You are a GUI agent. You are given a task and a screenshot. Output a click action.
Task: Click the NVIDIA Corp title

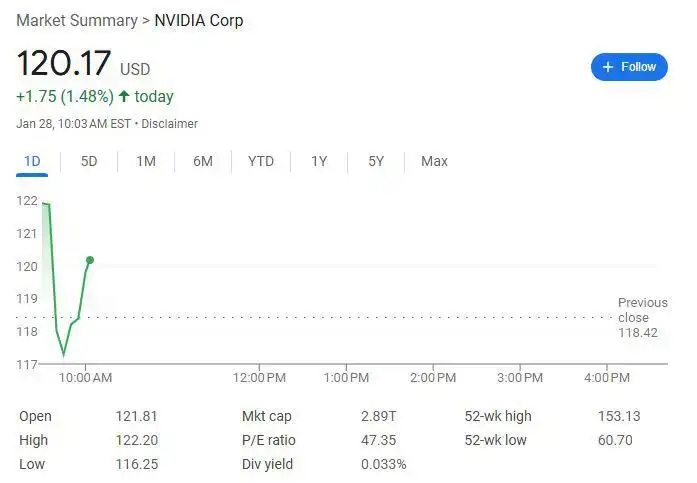199,20
